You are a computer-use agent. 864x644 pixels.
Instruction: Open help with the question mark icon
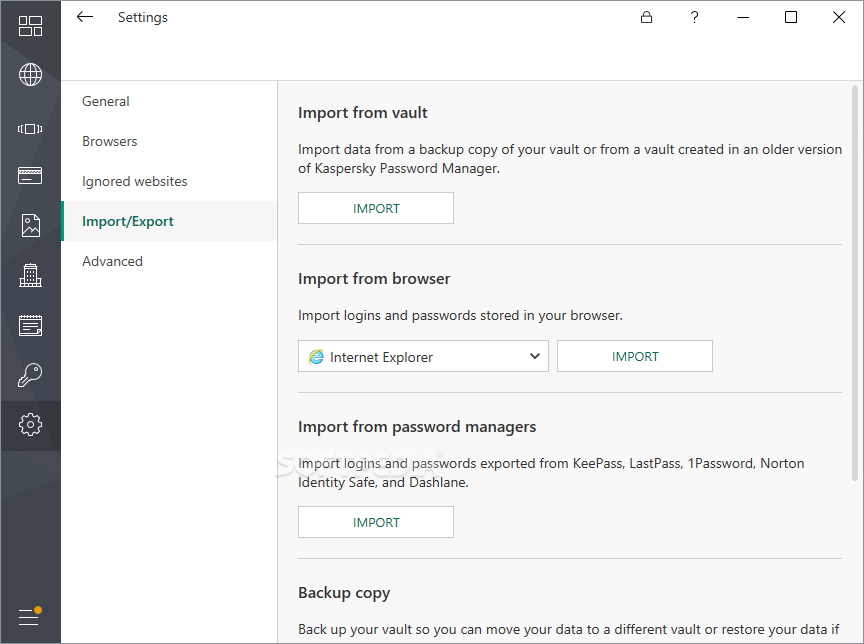[x=694, y=17]
